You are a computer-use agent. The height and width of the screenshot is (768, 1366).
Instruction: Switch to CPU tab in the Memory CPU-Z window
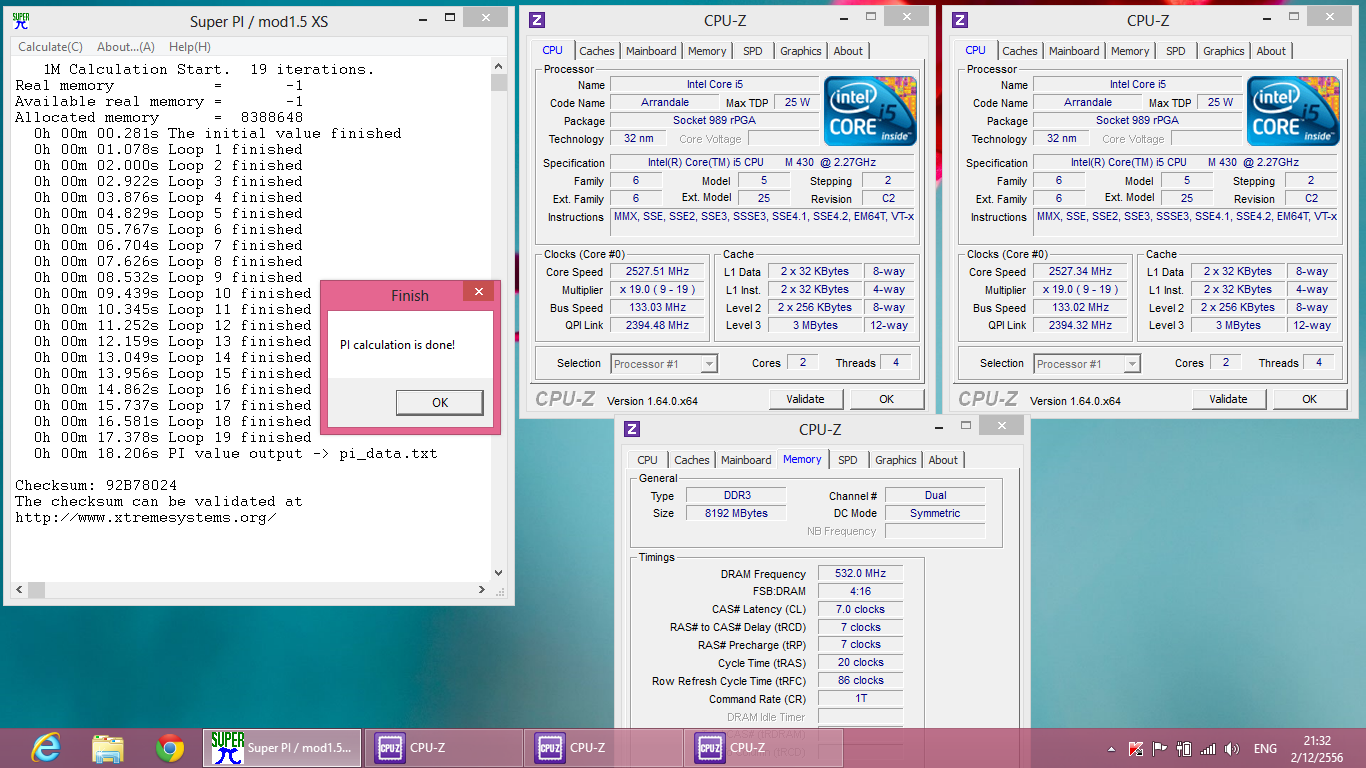click(648, 460)
